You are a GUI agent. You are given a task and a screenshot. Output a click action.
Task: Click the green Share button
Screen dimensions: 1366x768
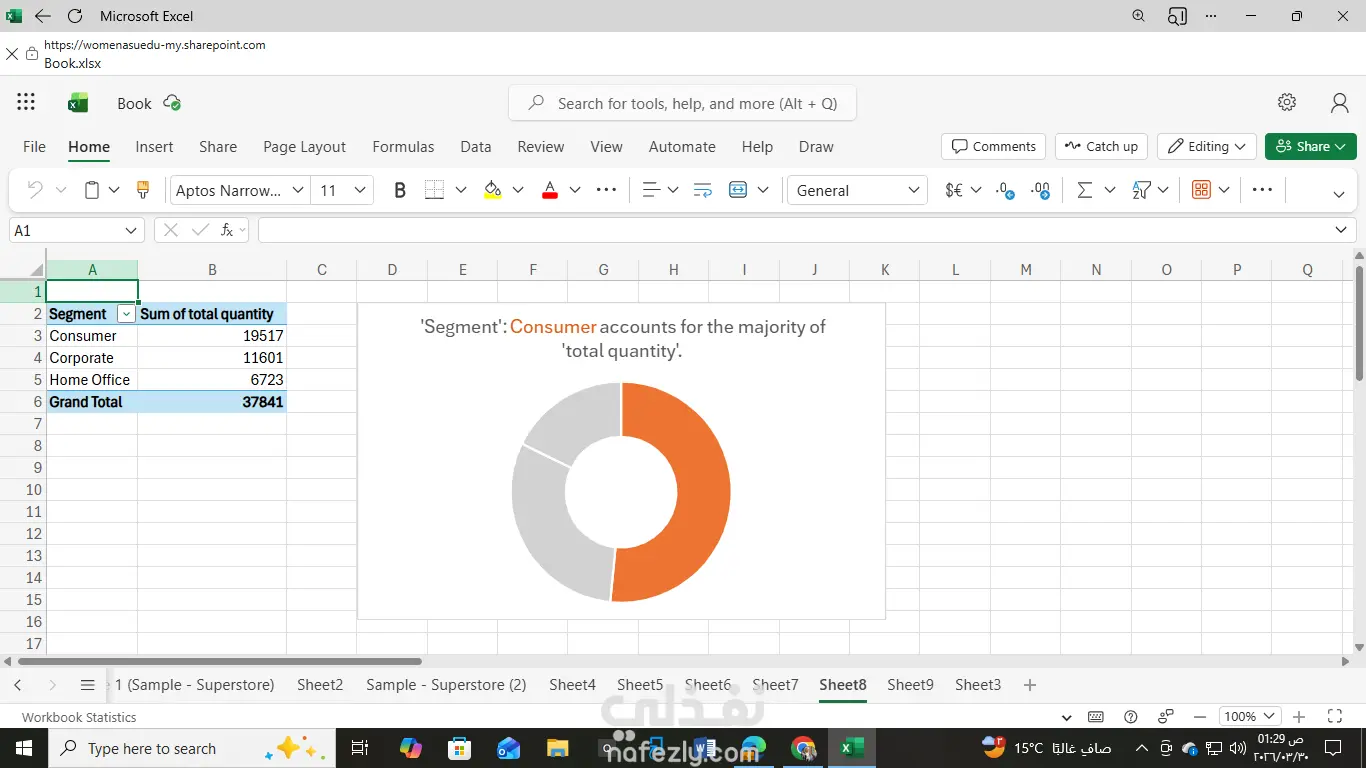(1311, 146)
